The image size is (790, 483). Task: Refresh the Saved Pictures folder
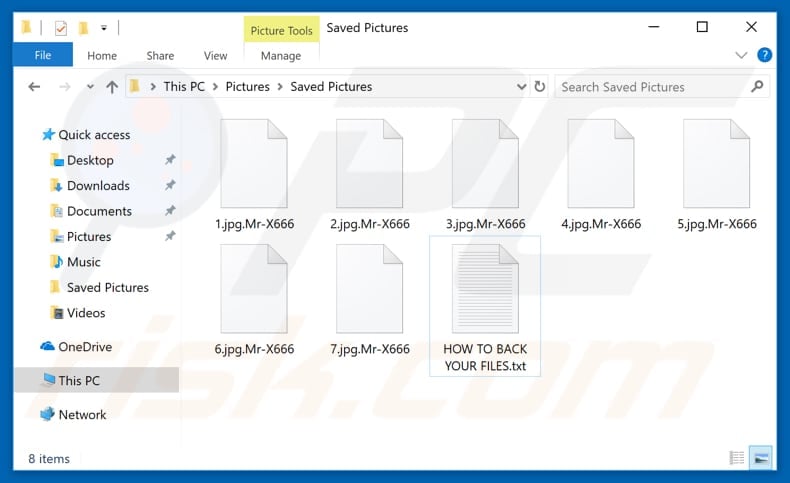click(540, 87)
